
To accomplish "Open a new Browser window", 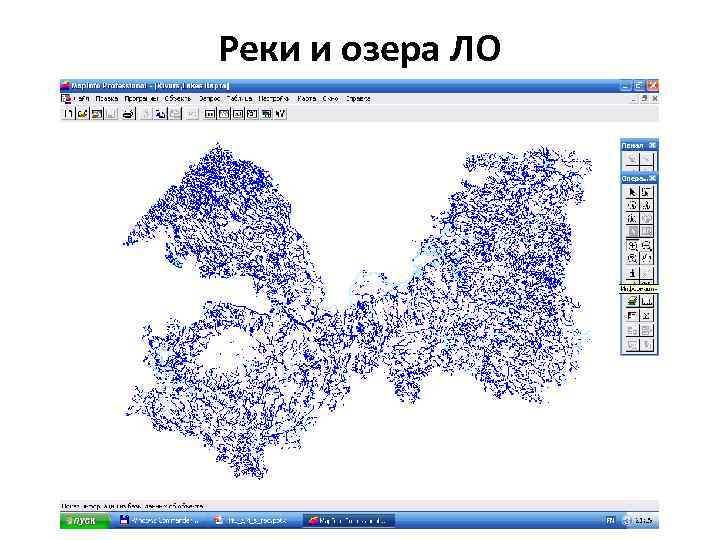I will tap(209, 113).
